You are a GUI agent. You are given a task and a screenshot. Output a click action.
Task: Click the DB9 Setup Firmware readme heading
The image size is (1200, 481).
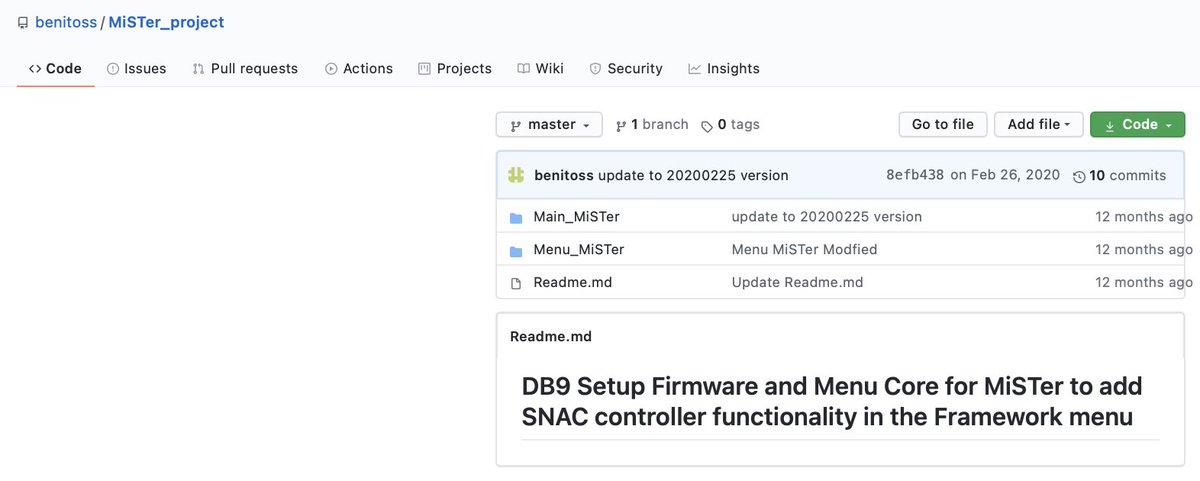tap(832, 402)
